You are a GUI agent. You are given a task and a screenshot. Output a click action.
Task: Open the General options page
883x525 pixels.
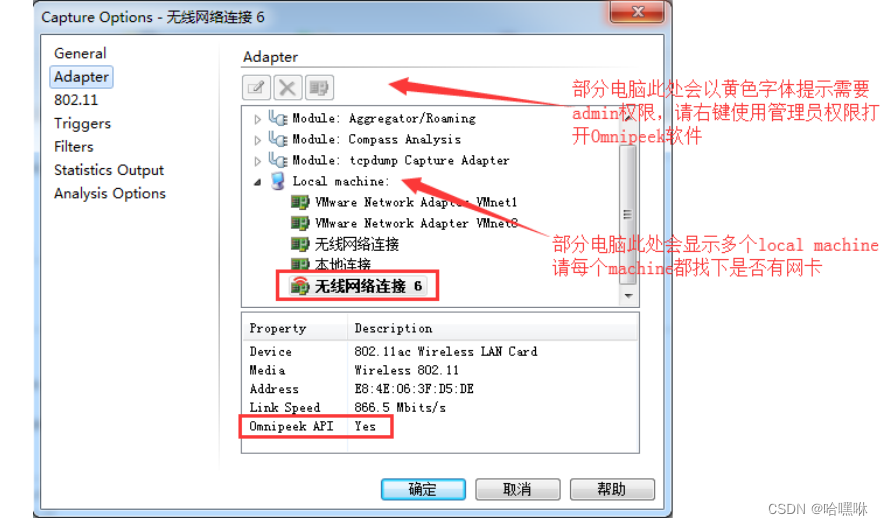point(80,53)
